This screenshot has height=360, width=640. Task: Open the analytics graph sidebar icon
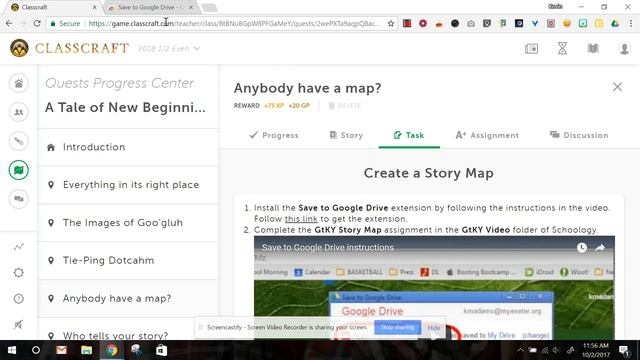(19, 247)
